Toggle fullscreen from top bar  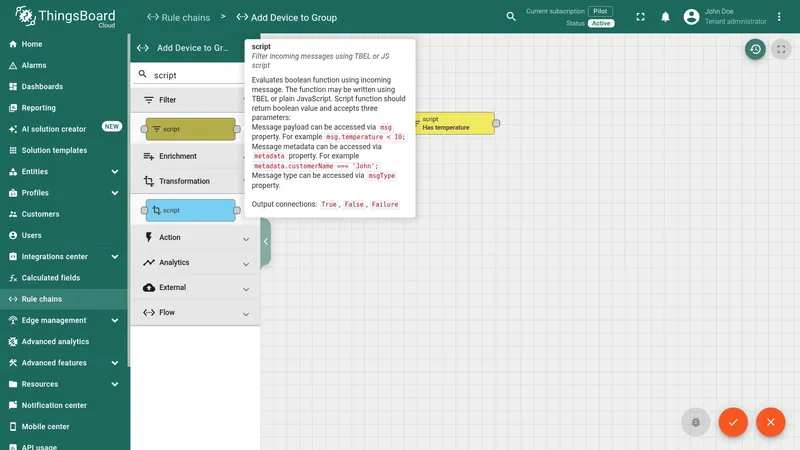click(640, 17)
